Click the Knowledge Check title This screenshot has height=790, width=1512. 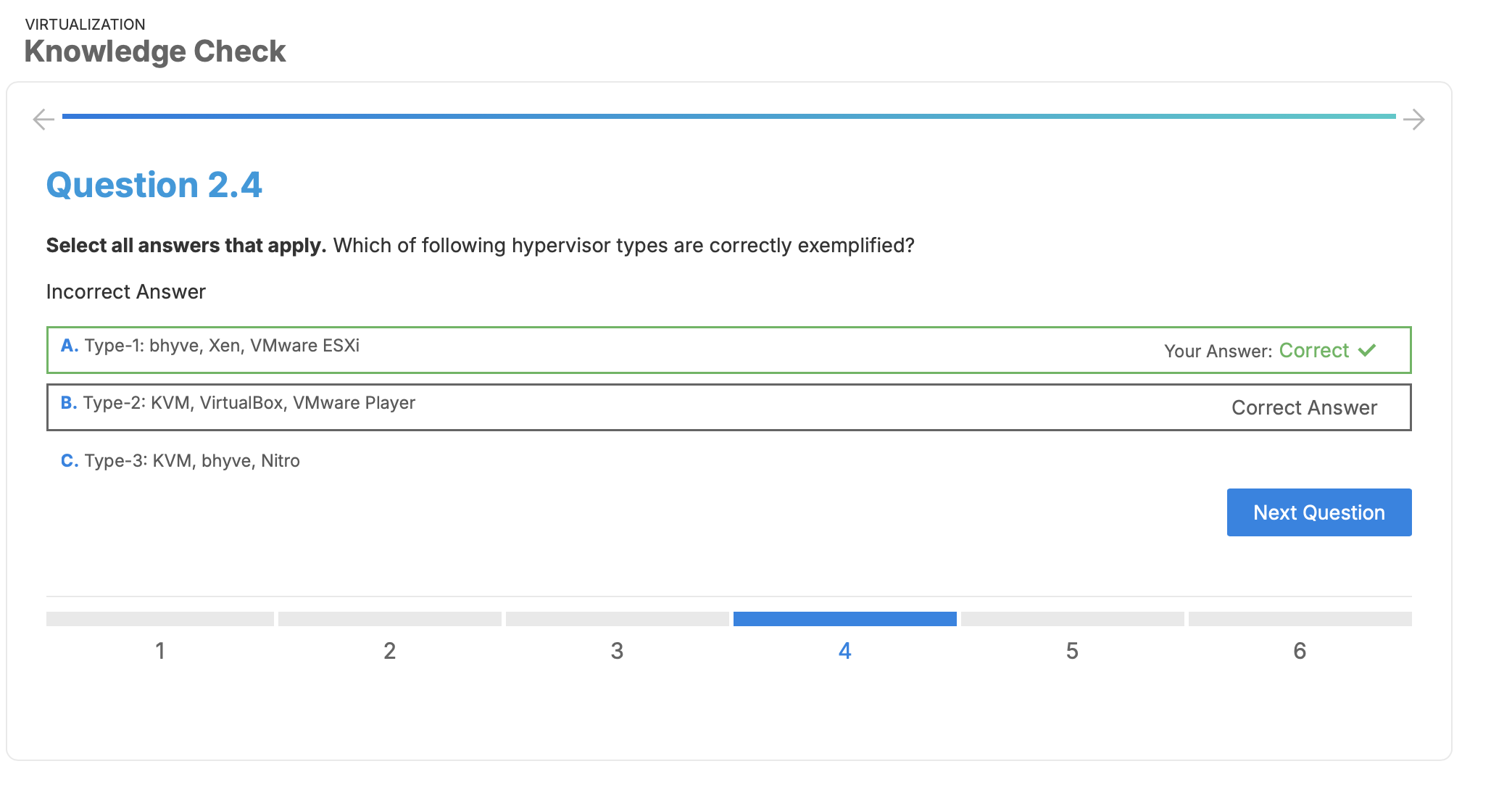pyautogui.click(x=155, y=51)
